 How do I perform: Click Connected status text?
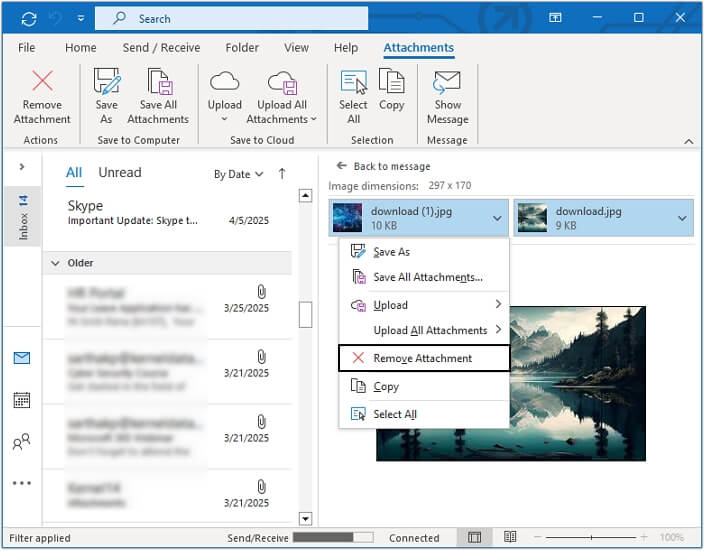[414, 538]
